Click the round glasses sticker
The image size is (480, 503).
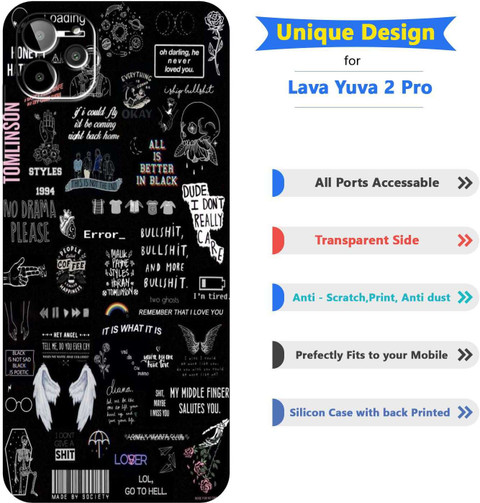pos(19,404)
